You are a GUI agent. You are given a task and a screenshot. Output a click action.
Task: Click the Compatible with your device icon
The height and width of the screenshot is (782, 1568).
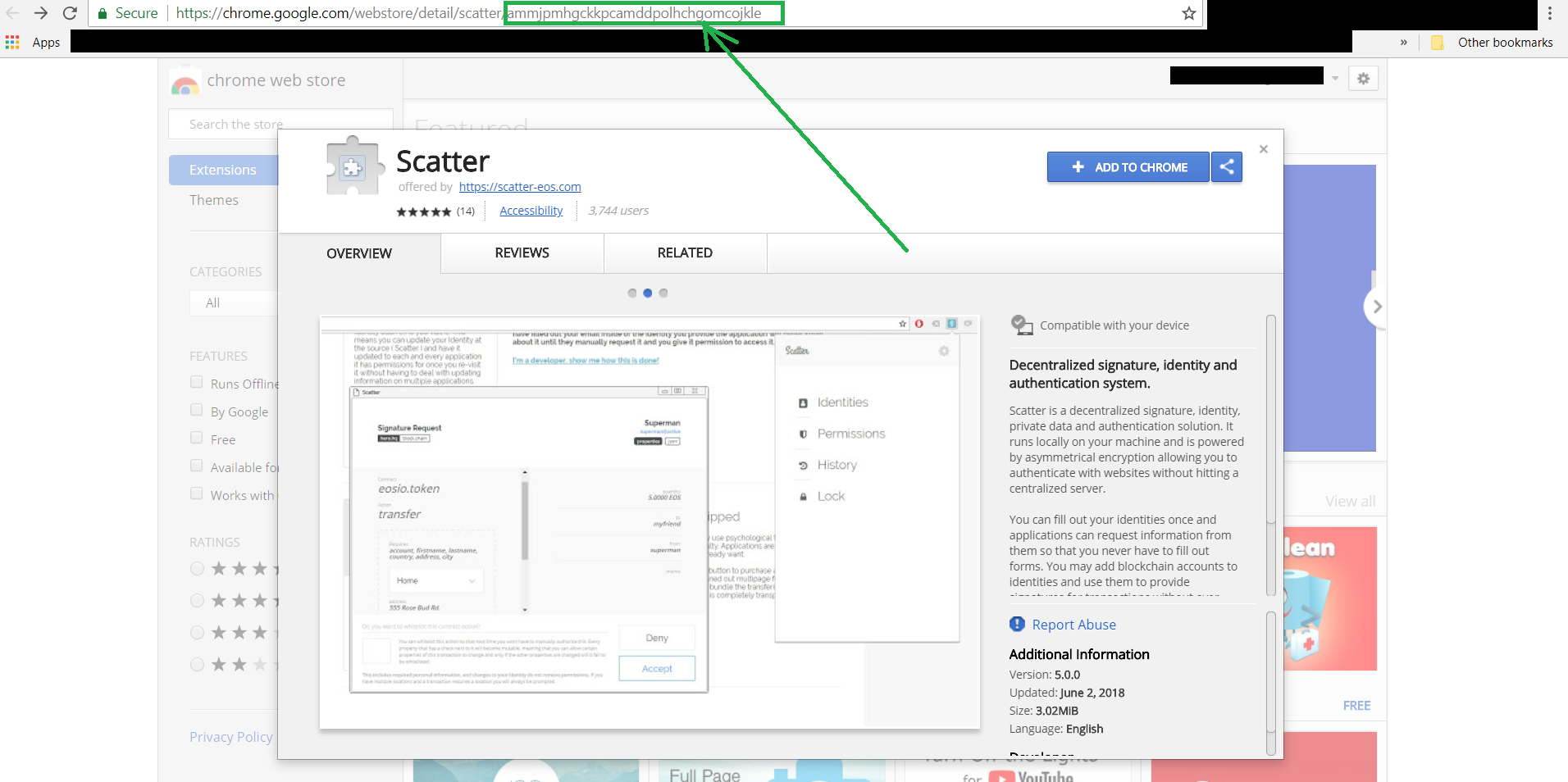1022,325
